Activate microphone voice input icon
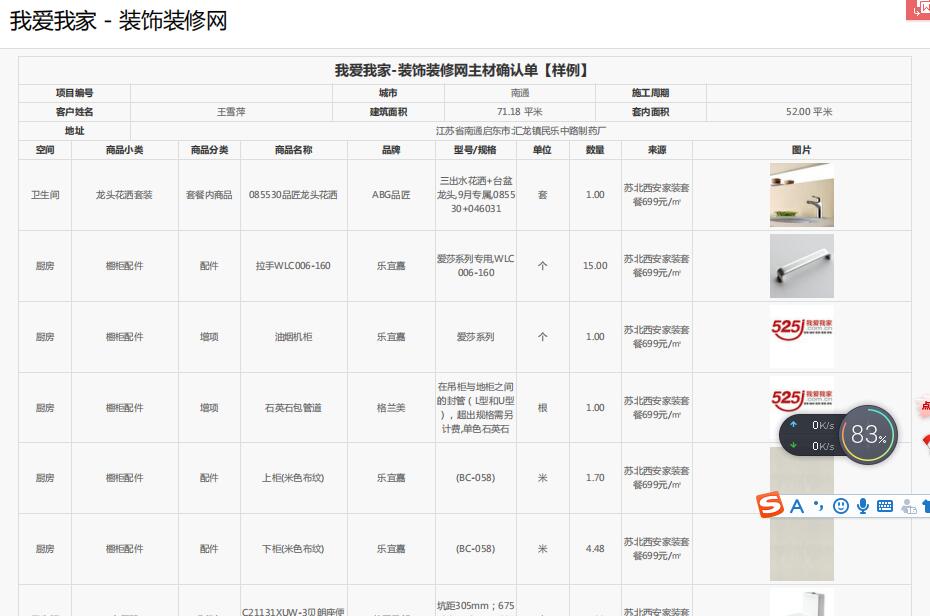 [862, 506]
